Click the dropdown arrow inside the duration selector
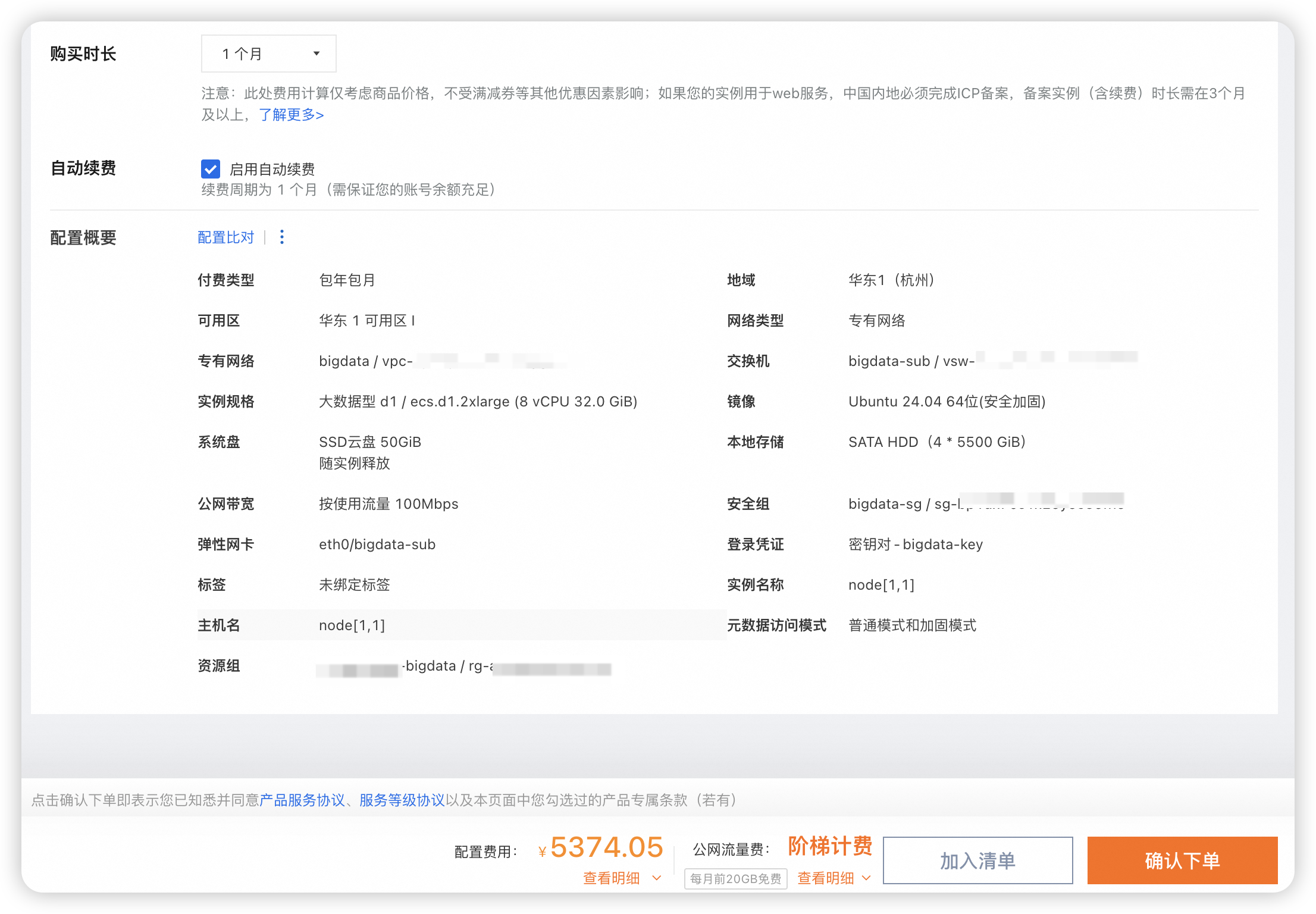This screenshot has height=914, width=1316. click(x=316, y=53)
